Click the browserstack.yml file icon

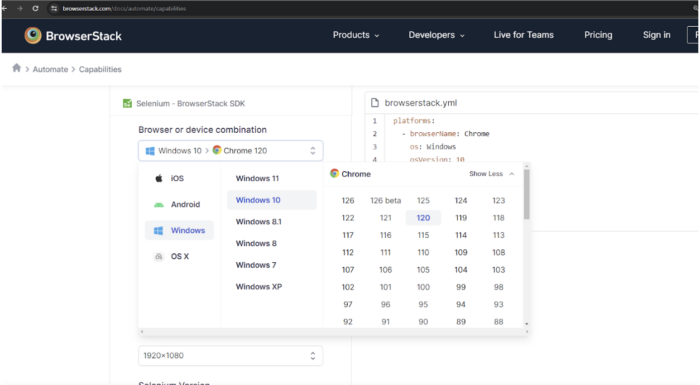click(x=375, y=103)
